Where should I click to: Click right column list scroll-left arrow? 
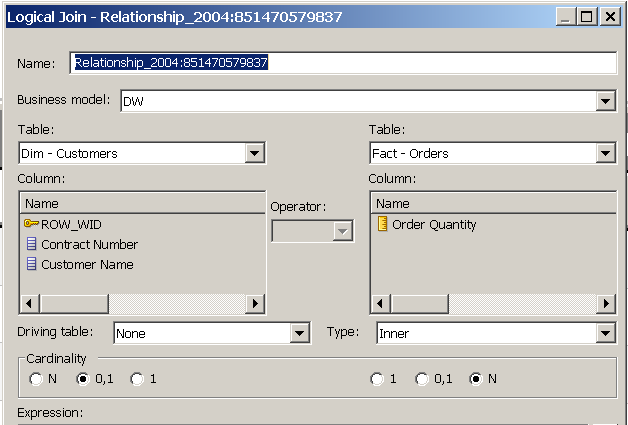tap(381, 304)
